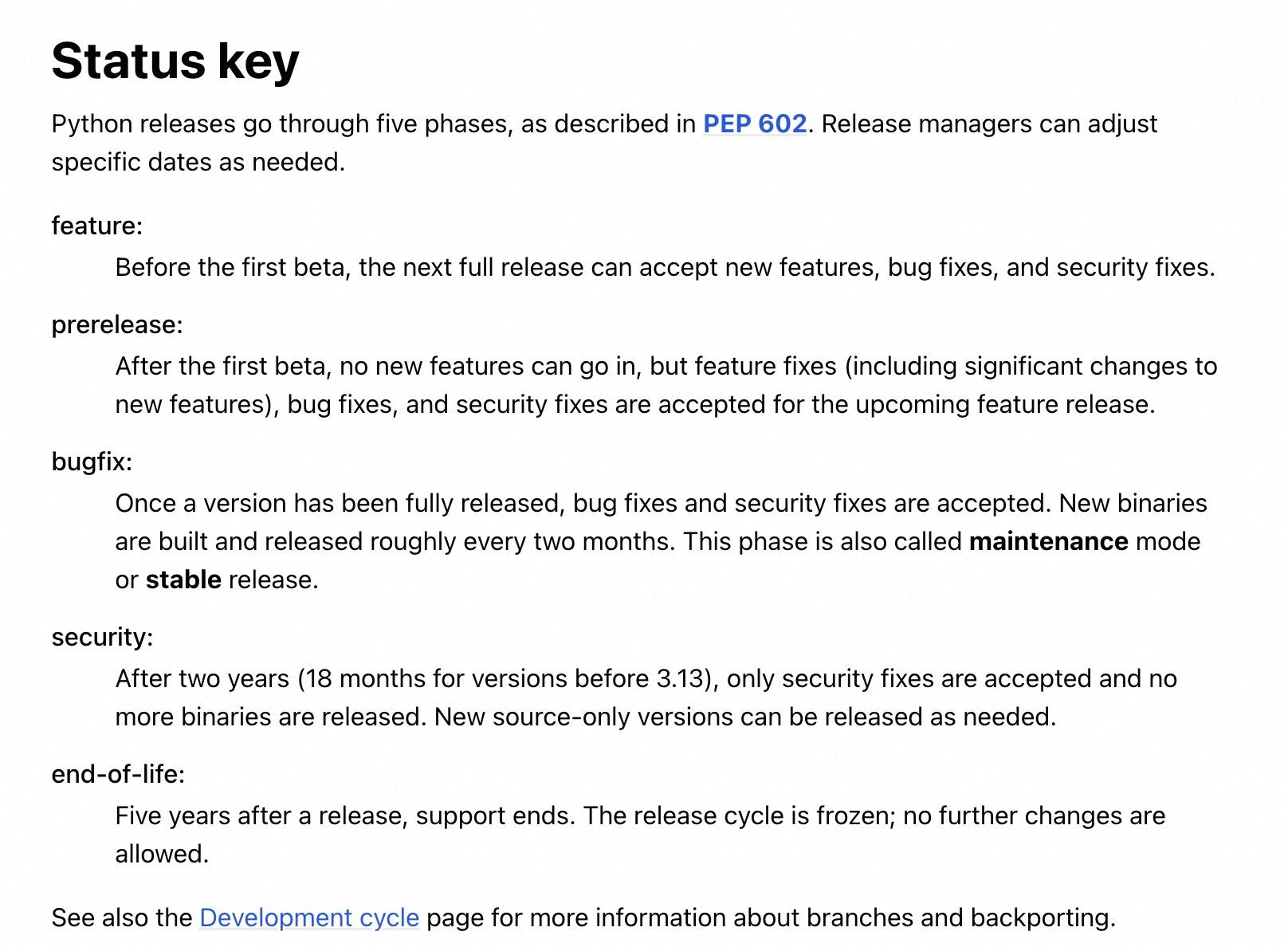The width and height of the screenshot is (1288, 947).
Task: Open the PEP 602 link
Action: coord(754,124)
